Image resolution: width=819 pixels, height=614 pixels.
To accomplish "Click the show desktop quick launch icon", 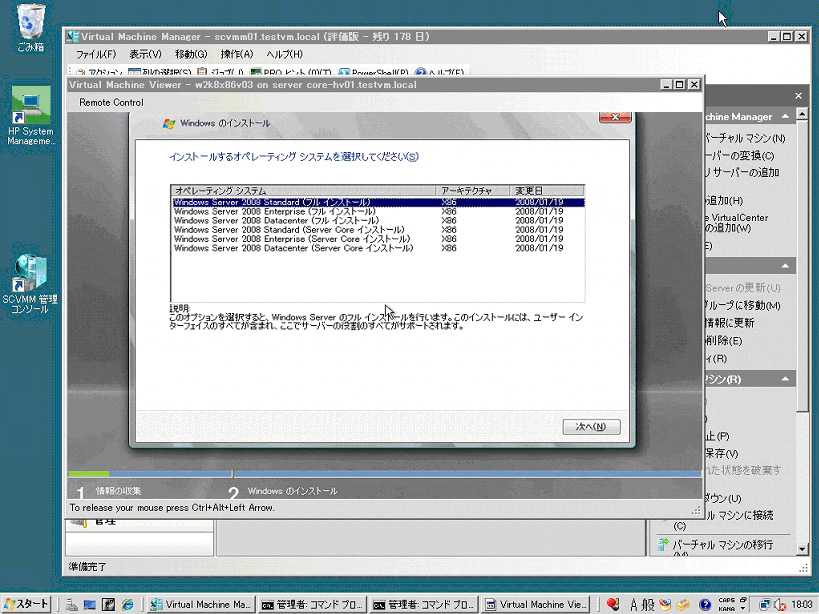I will [x=90, y=604].
